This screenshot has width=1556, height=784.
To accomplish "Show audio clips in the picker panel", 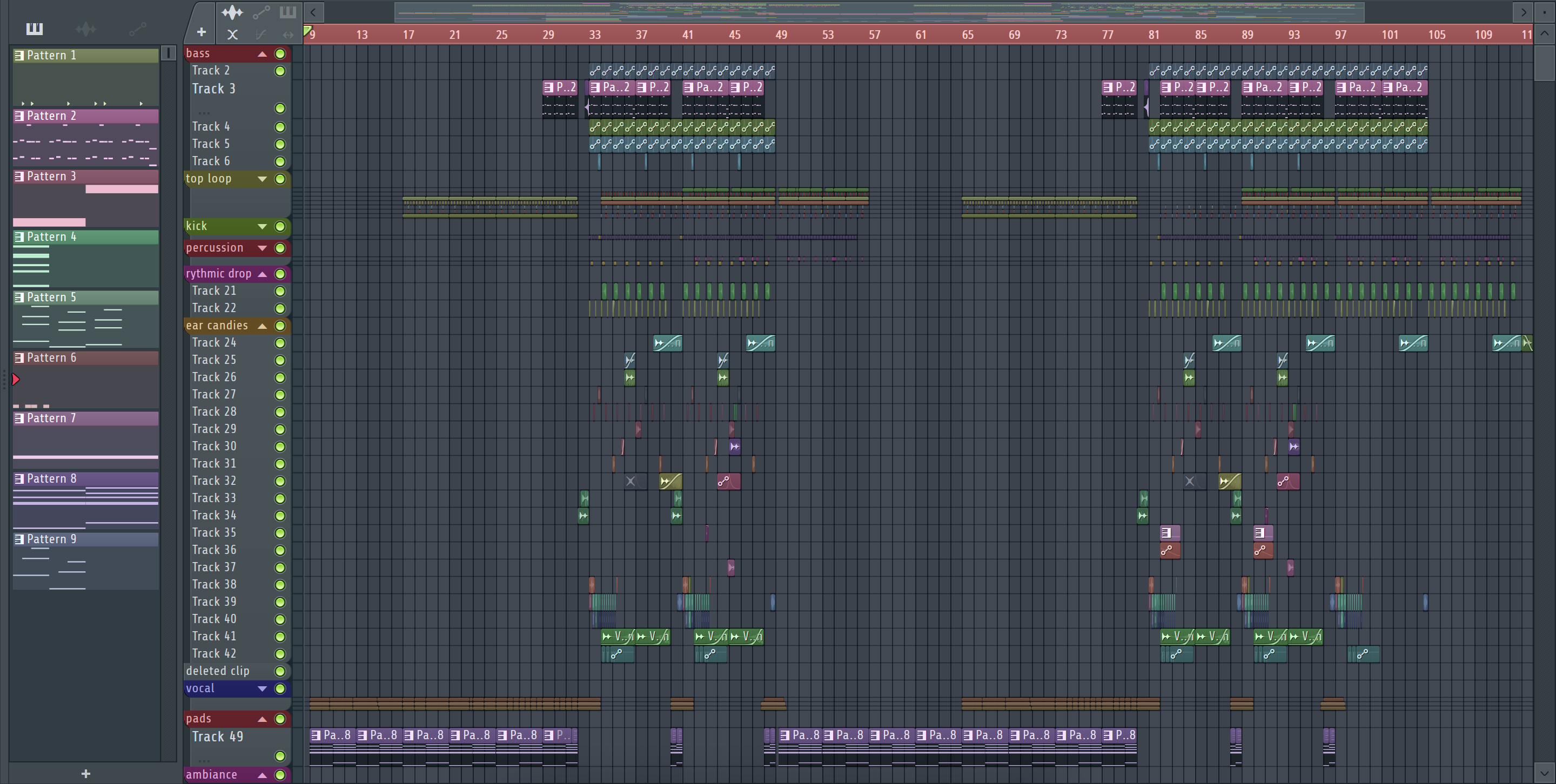I will (x=86, y=29).
